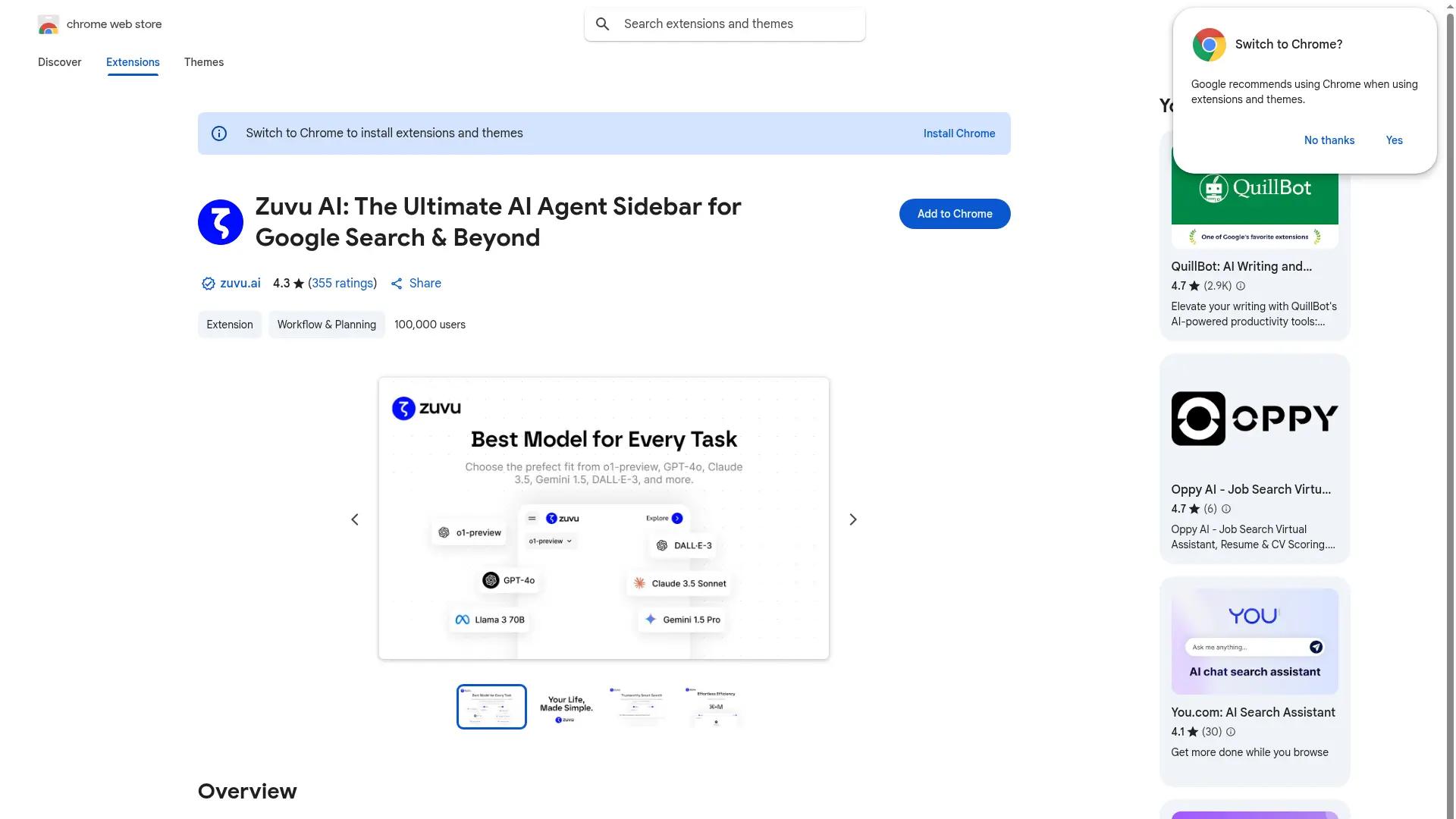This screenshot has height=819, width=1456.
Task: Click the info icon beside You.com's rating
Action: pyautogui.click(x=1231, y=732)
